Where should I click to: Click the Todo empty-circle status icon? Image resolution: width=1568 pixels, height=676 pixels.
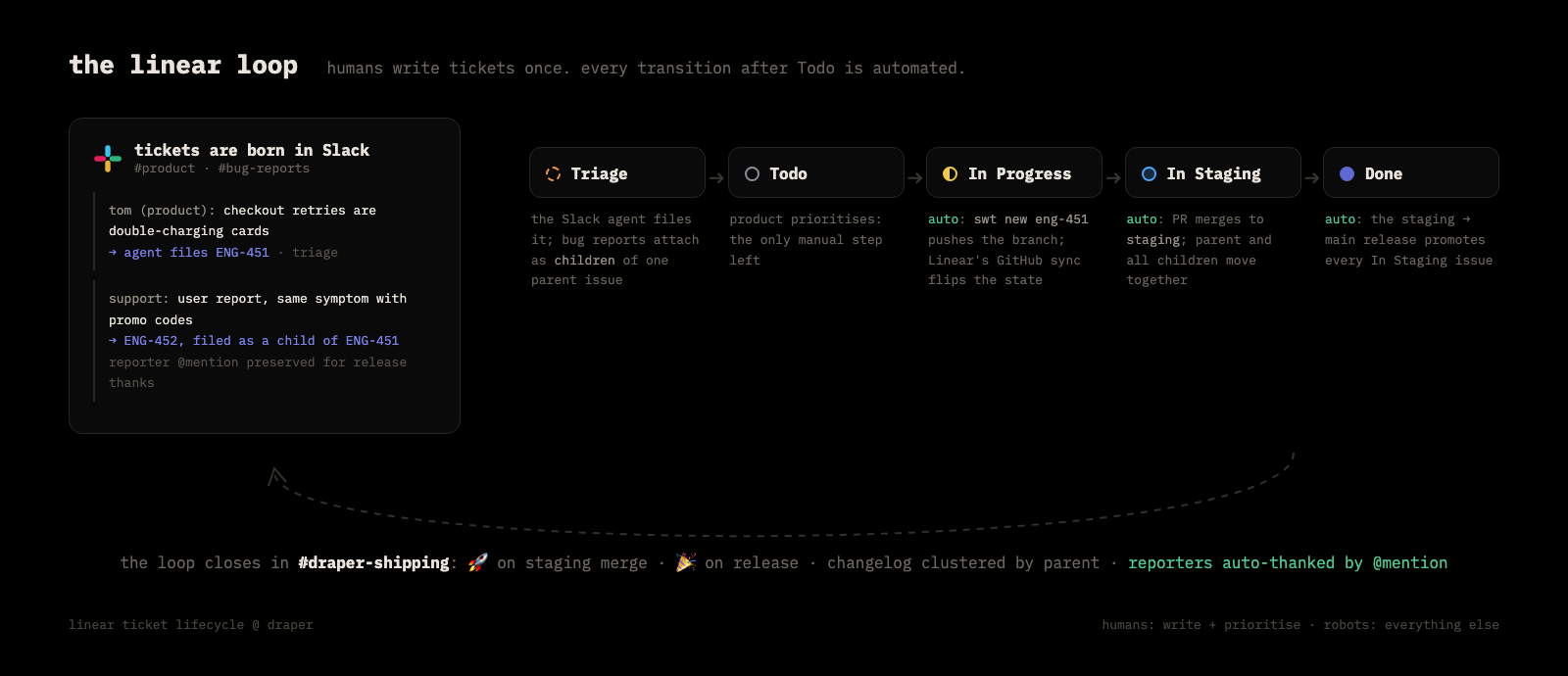(752, 173)
